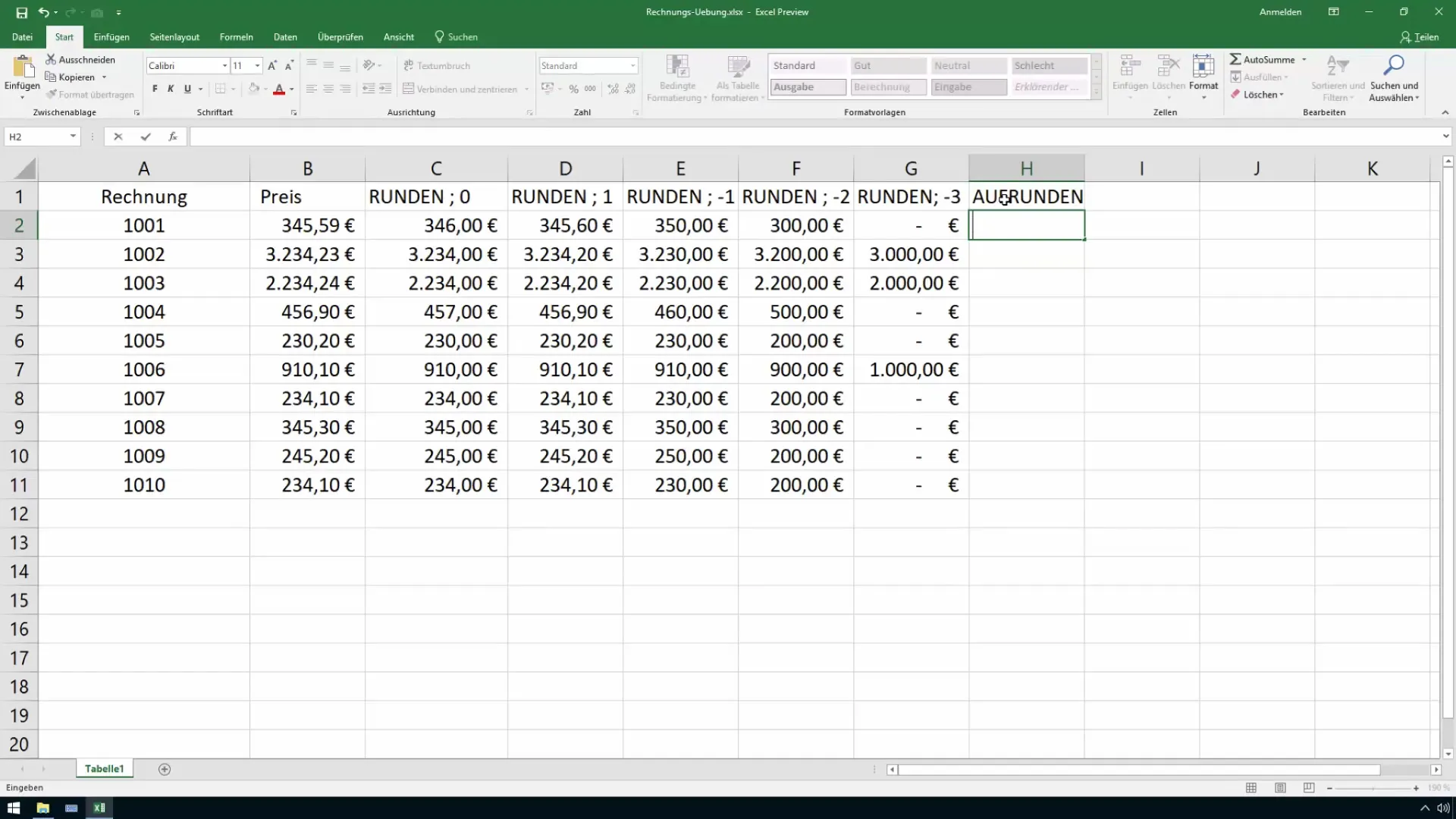The height and width of the screenshot is (819, 1456).
Task: Align cell content to top
Action: tap(311, 65)
